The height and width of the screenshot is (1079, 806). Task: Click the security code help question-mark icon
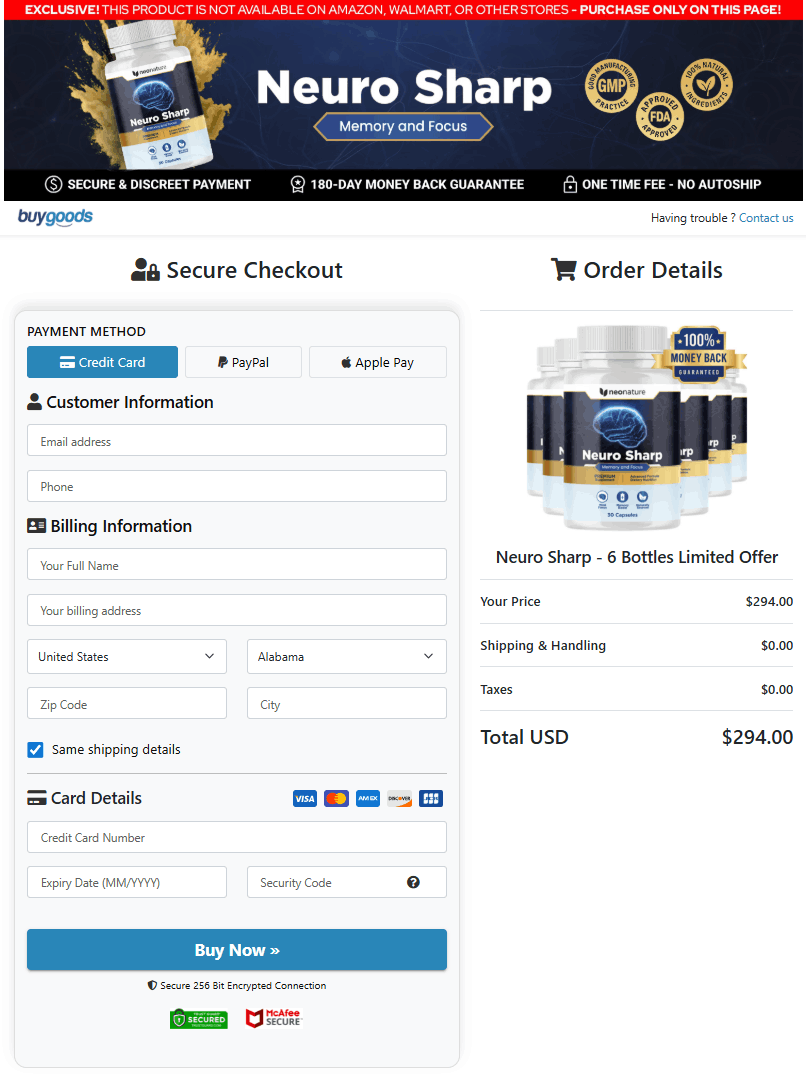pos(413,882)
